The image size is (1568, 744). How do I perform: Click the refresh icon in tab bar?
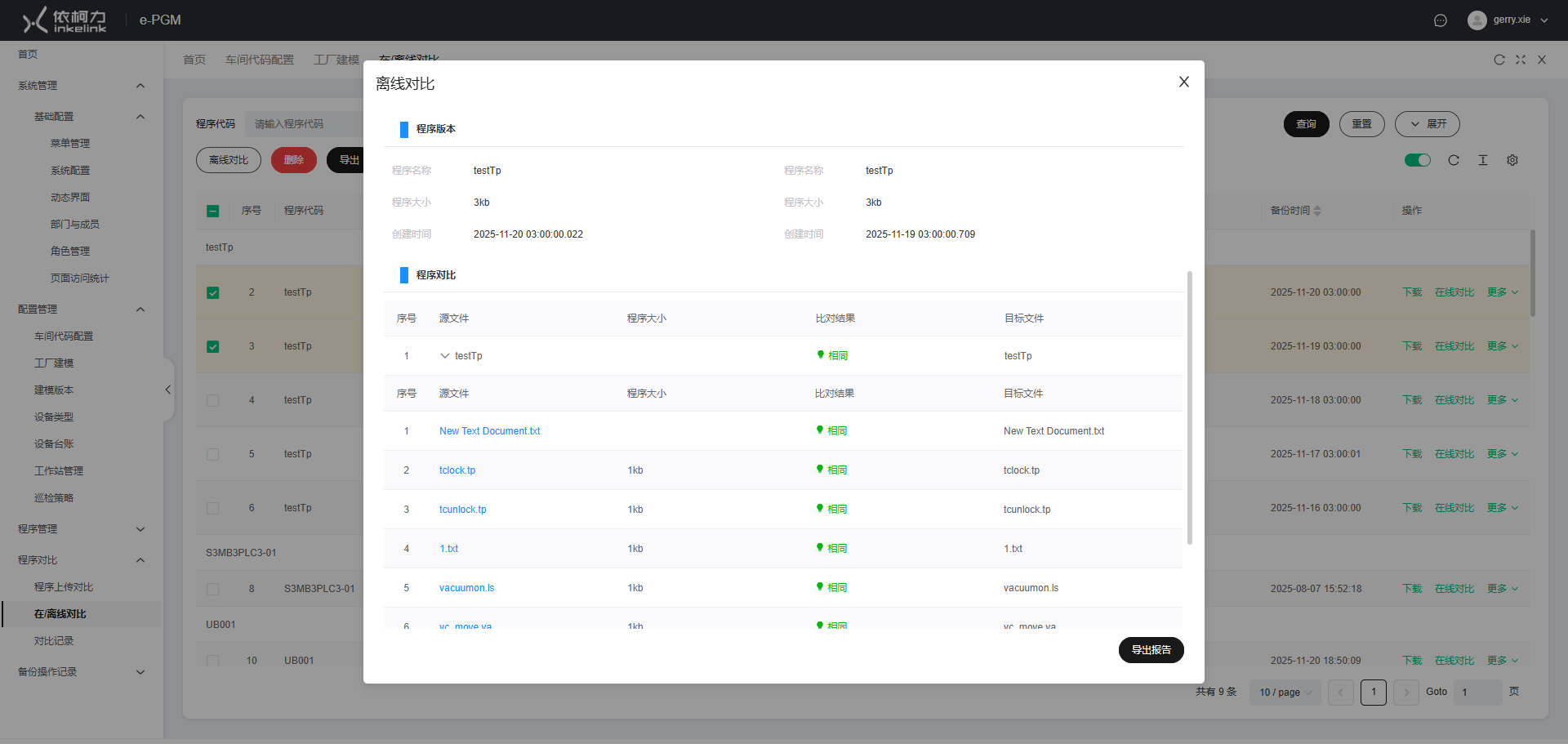1499,60
